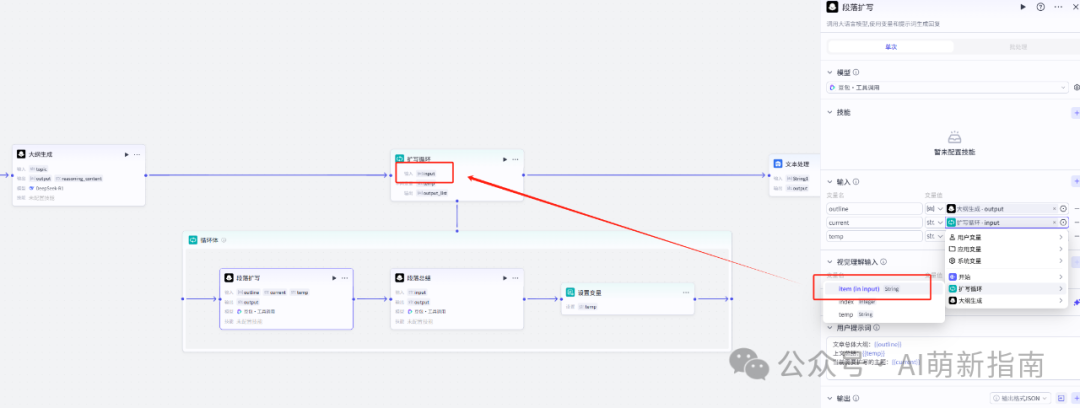The image size is (1080, 408).
Task: Click icon button beside output format dropdown
Action: tap(1061, 398)
